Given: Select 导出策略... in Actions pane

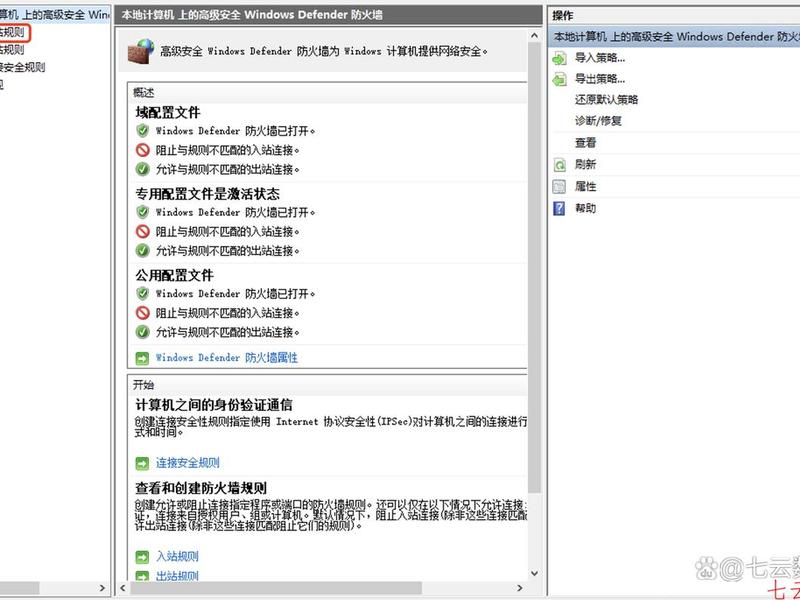Looking at the screenshot, I should [x=600, y=79].
